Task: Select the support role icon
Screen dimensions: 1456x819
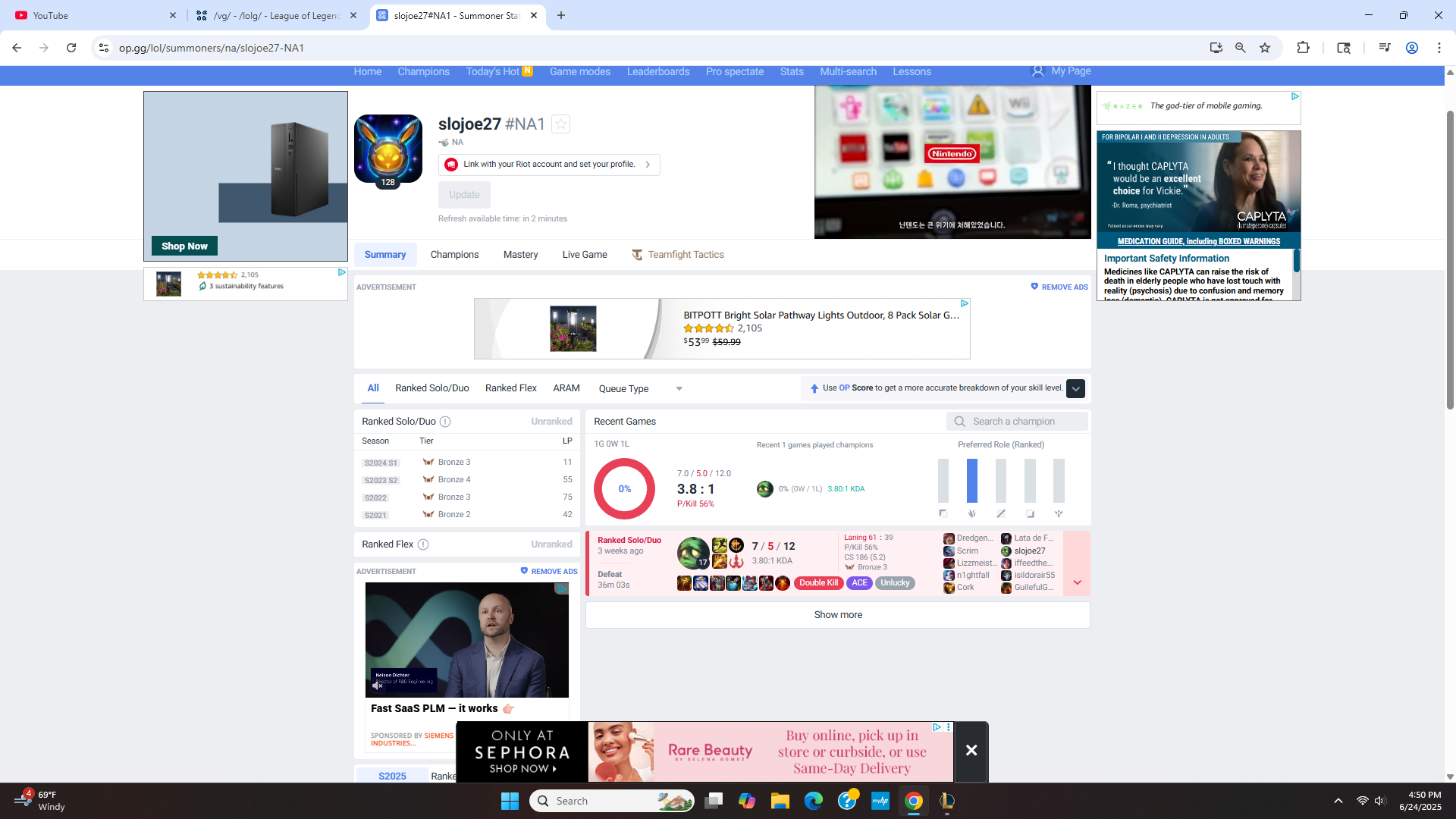Action: [1059, 513]
